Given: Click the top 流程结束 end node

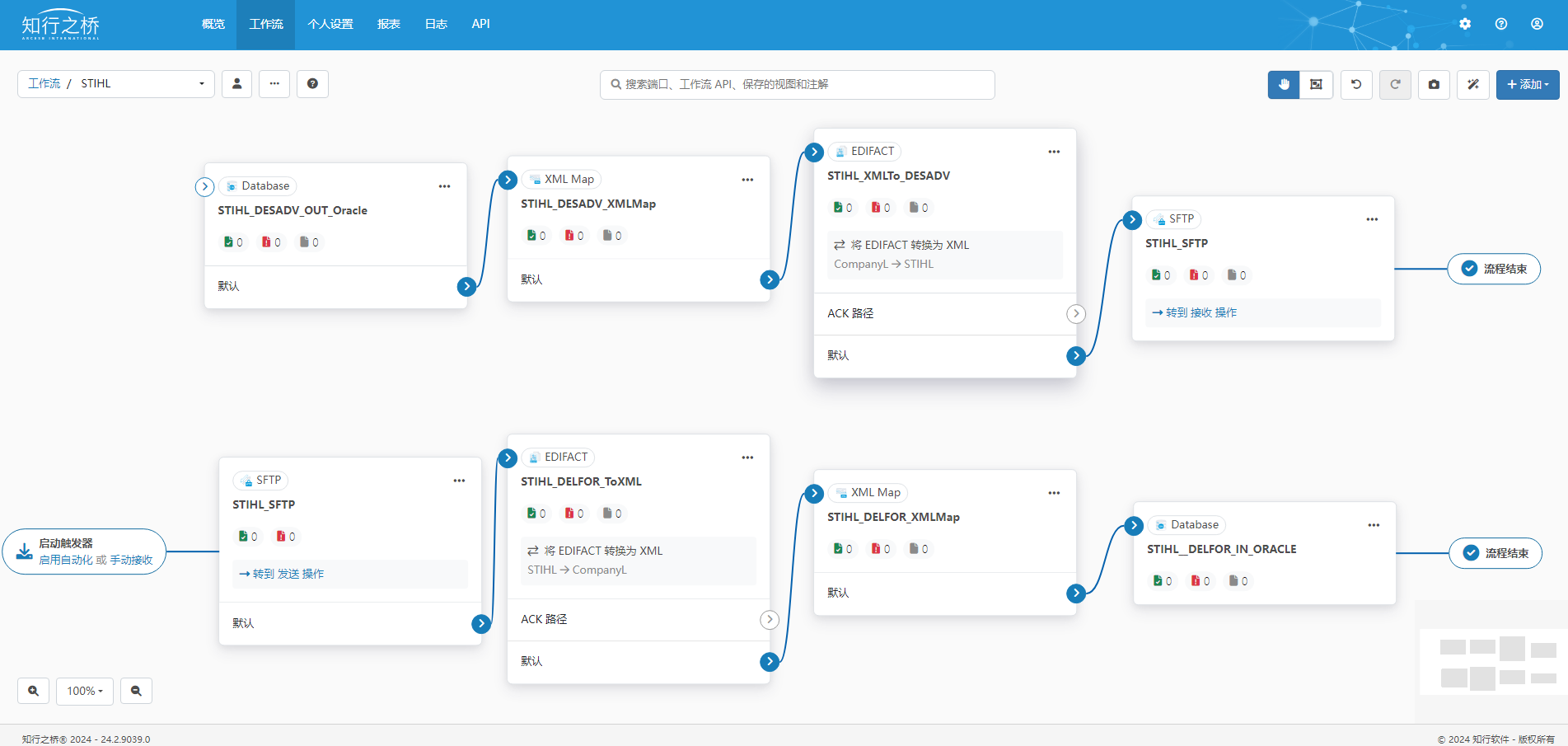Looking at the screenshot, I should pos(1494,269).
